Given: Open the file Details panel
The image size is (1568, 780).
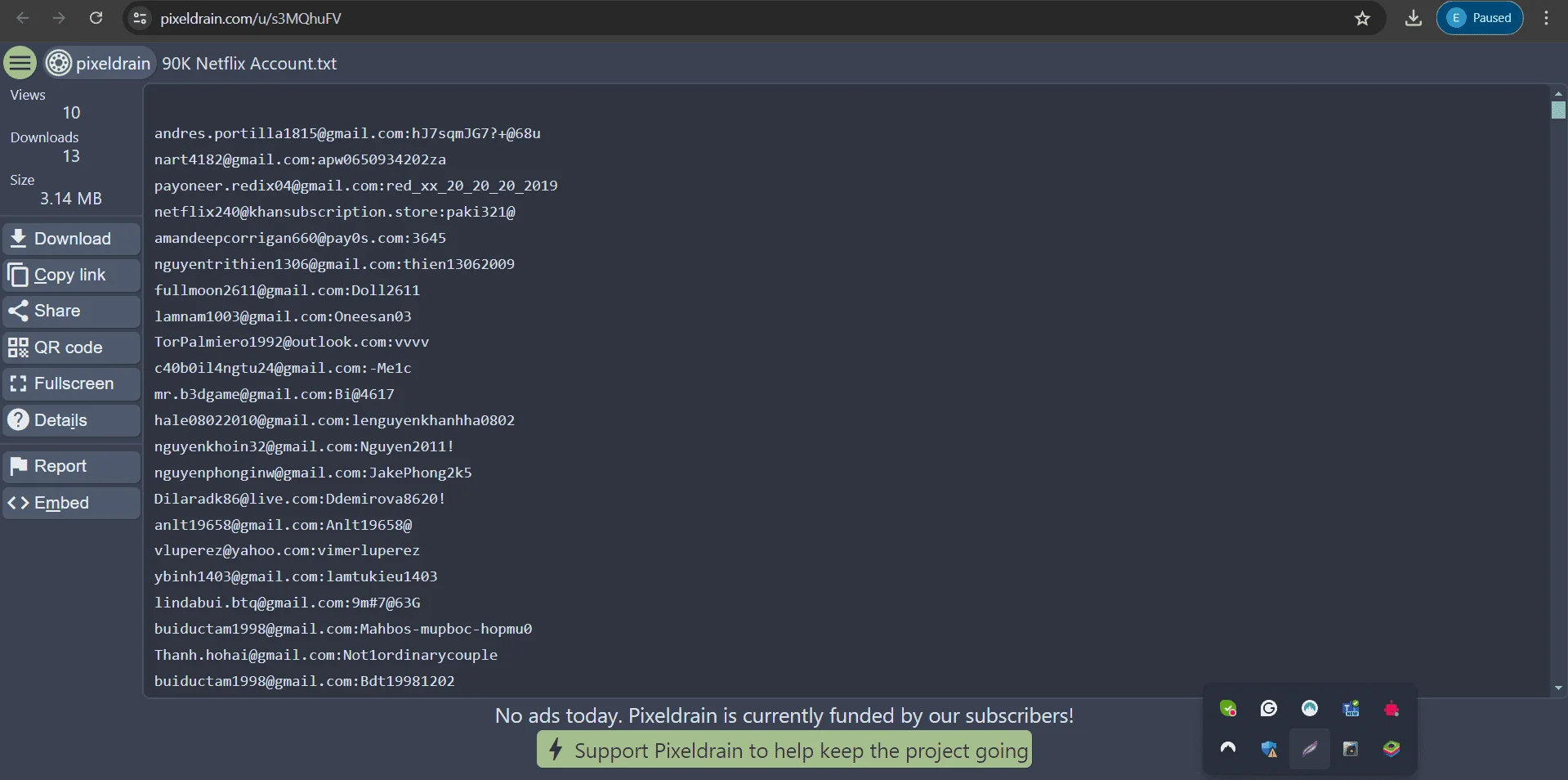Looking at the screenshot, I should click(x=71, y=420).
